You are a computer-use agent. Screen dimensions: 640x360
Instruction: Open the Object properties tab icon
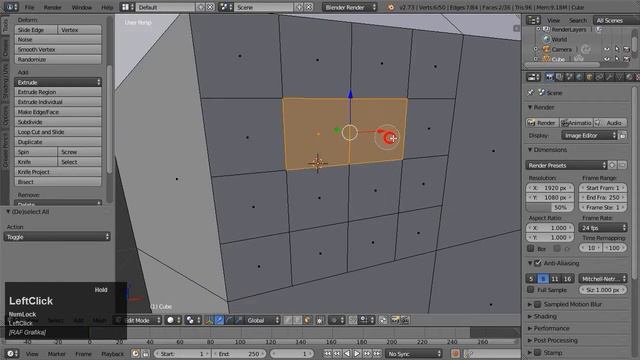click(x=589, y=77)
